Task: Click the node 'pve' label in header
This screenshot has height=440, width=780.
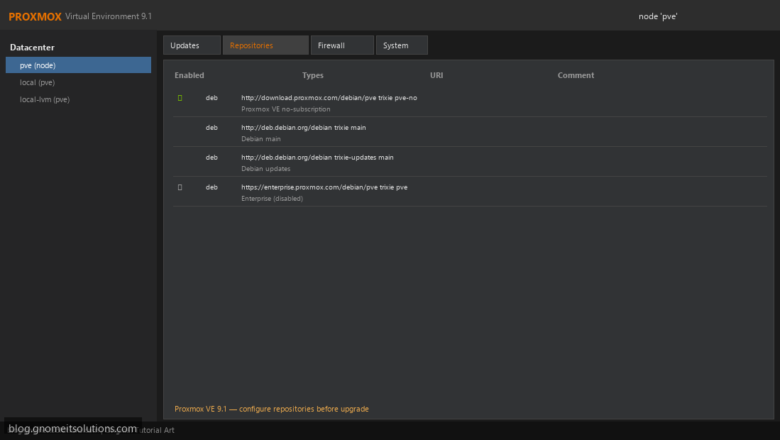Action: tap(658, 16)
